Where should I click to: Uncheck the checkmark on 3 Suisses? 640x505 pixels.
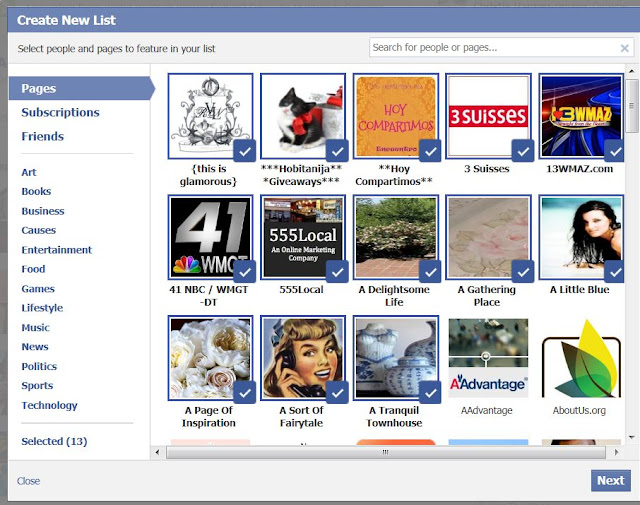point(523,151)
